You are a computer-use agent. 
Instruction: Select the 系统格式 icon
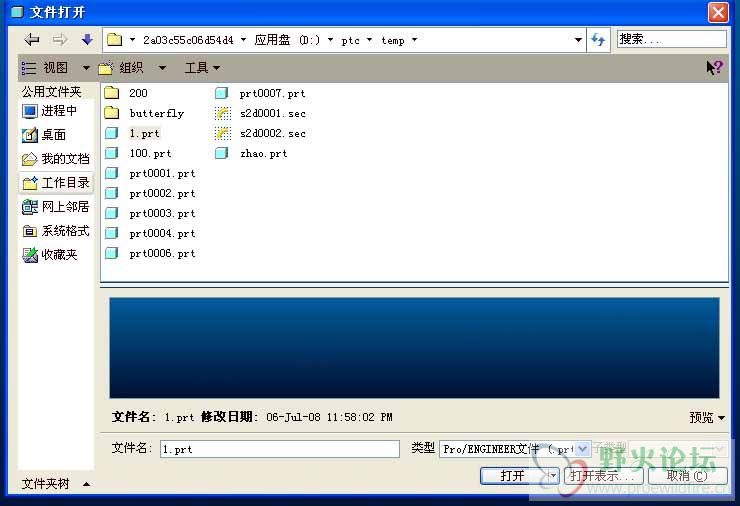[30, 231]
